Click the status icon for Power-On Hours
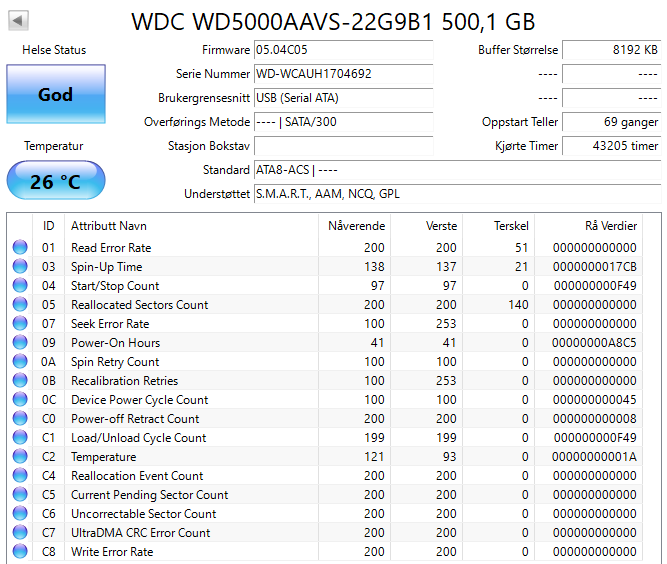667x564 pixels. (19, 343)
